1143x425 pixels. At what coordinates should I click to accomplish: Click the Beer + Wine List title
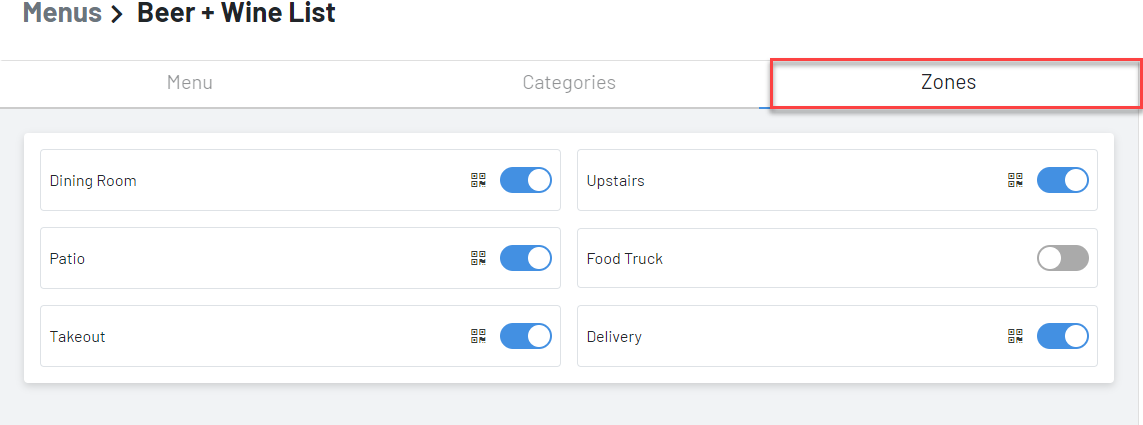click(236, 12)
